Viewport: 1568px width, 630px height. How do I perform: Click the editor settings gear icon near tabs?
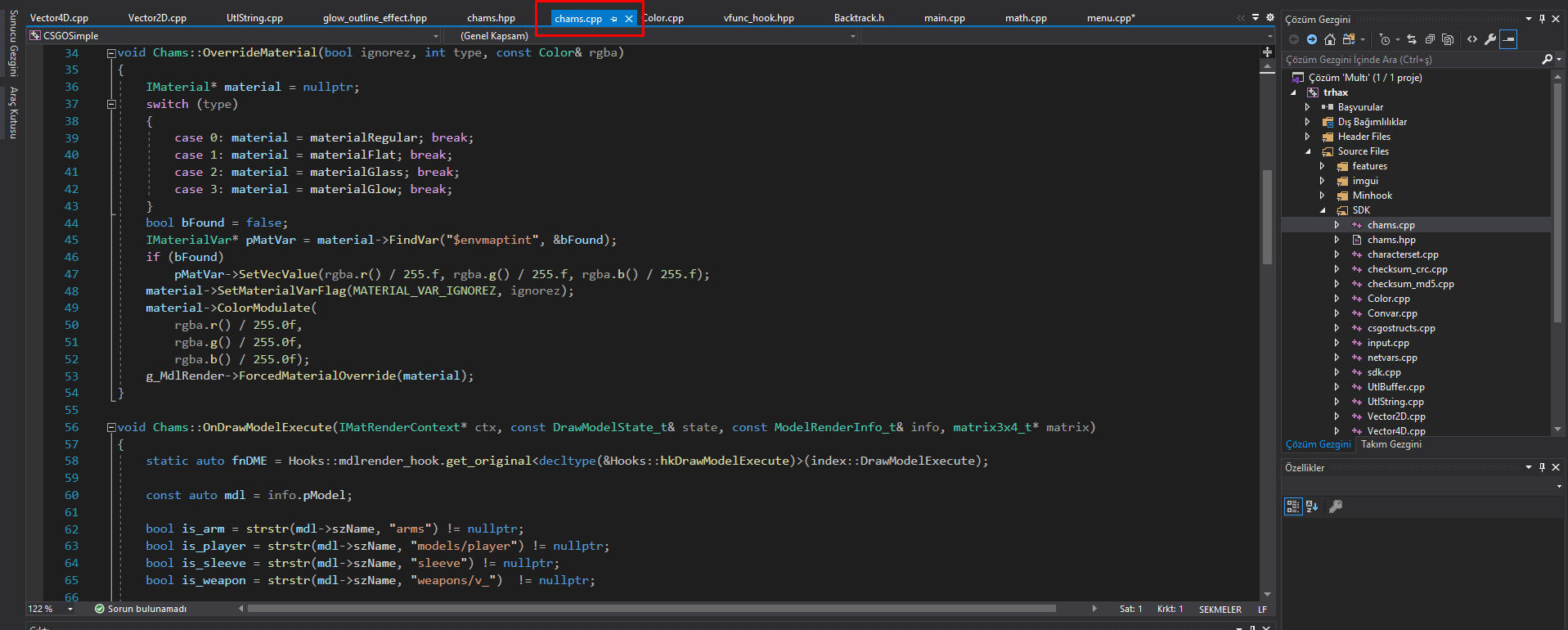1270,17
